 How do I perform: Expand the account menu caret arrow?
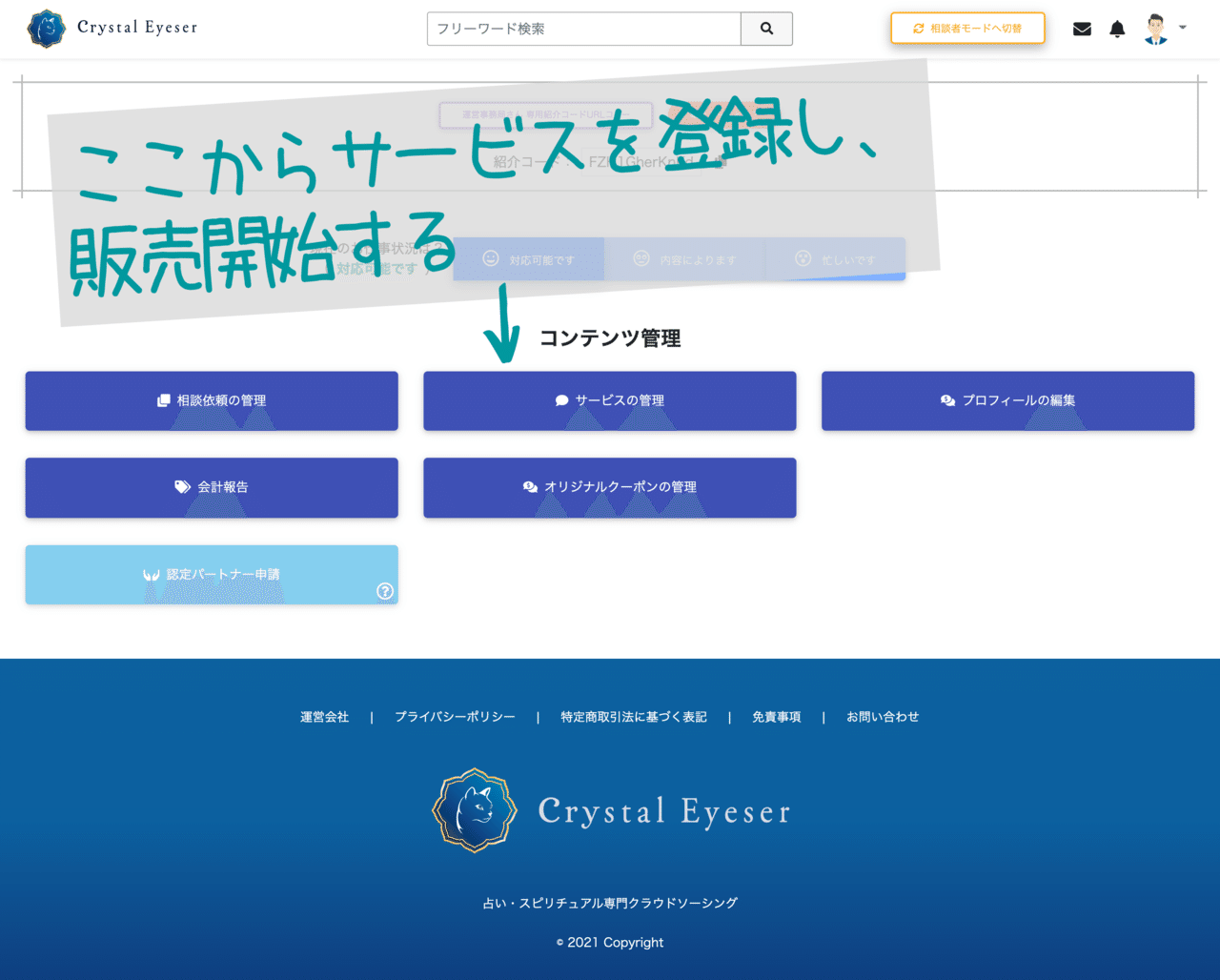click(x=1183, y=28)
